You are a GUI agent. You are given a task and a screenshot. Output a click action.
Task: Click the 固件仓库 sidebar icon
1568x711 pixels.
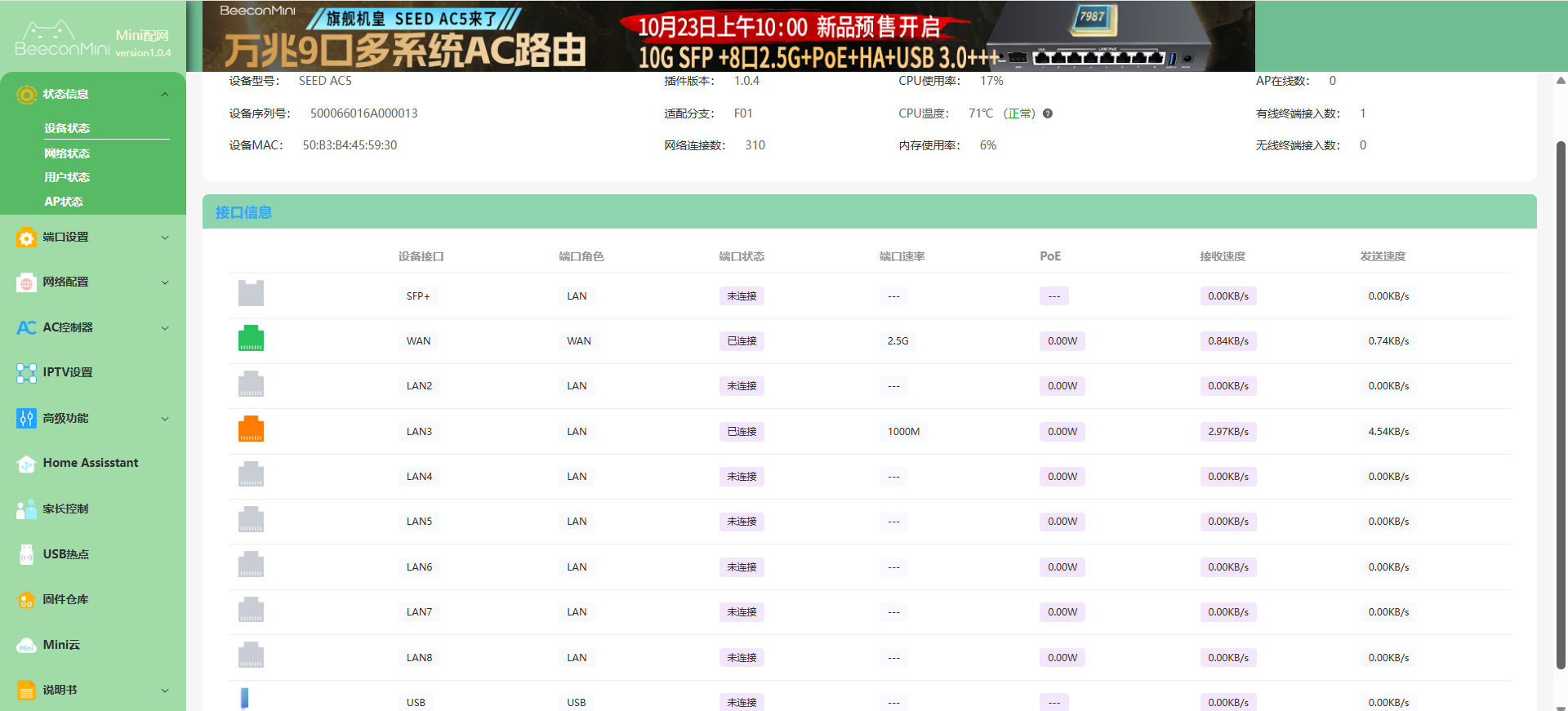pyautogui.click(x=26, y=600)
